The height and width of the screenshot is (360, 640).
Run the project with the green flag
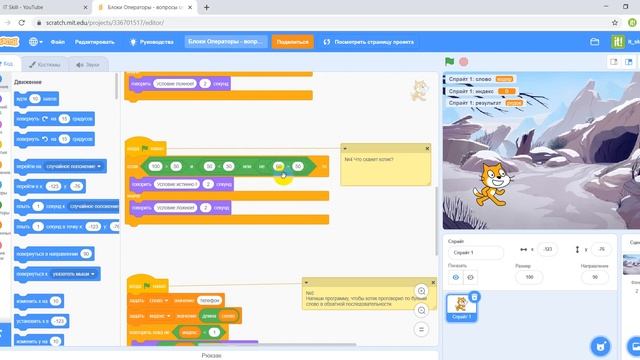tap(449, 62)
